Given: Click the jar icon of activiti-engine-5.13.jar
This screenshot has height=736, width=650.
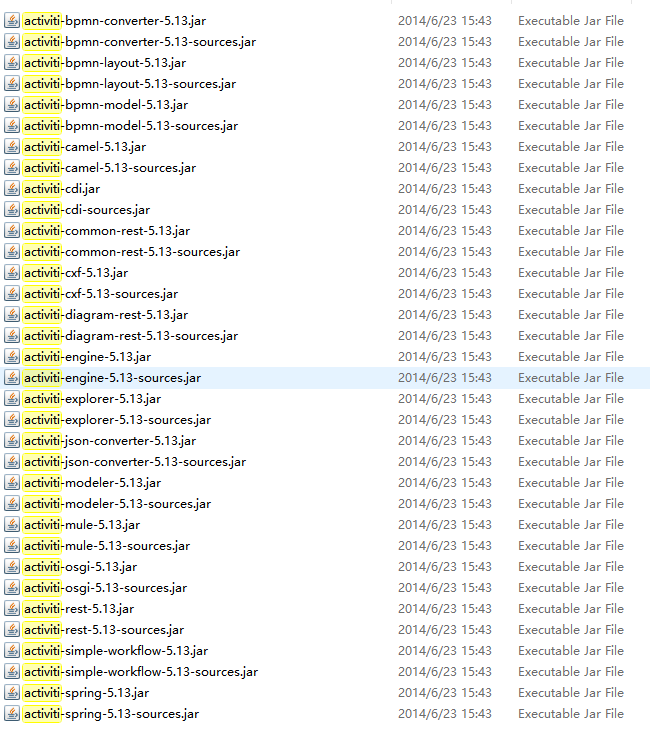Looking at the screenshot, I should click(x=12, y=357).
